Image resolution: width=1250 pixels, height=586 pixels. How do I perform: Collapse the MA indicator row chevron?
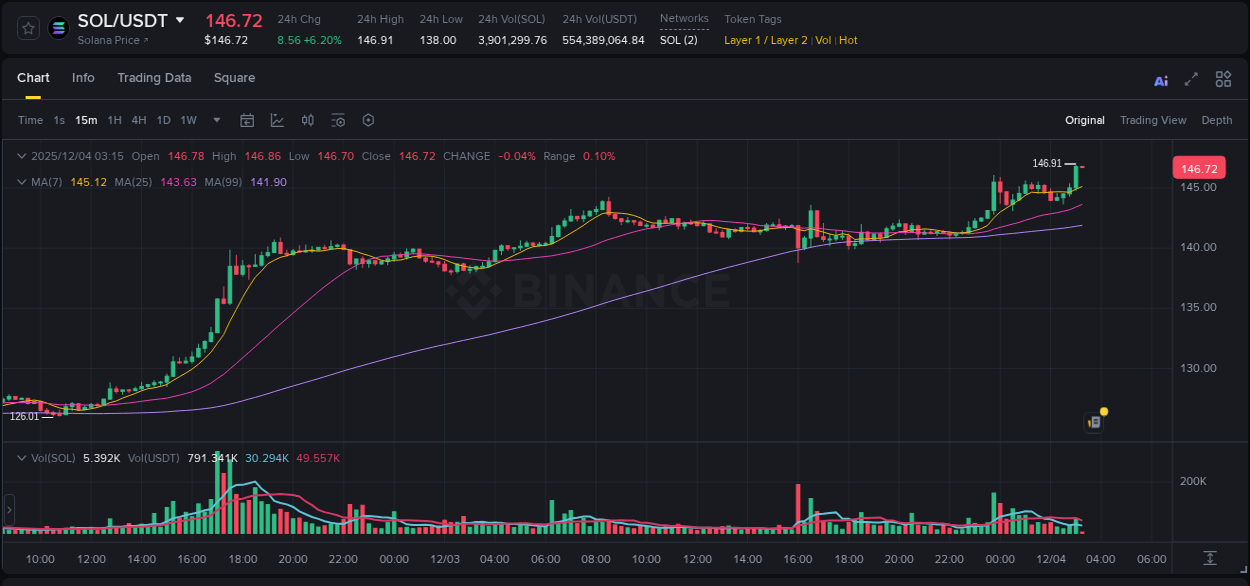(22, 182)
